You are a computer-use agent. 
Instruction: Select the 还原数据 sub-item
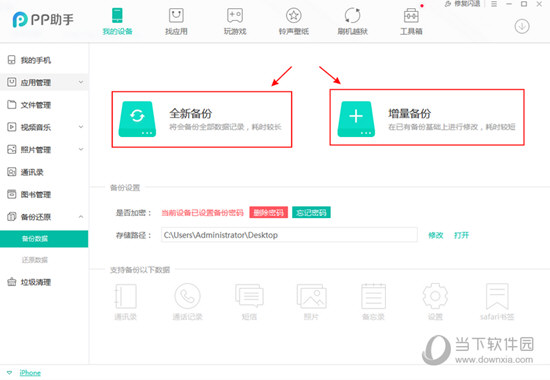[x=35, y=260]
